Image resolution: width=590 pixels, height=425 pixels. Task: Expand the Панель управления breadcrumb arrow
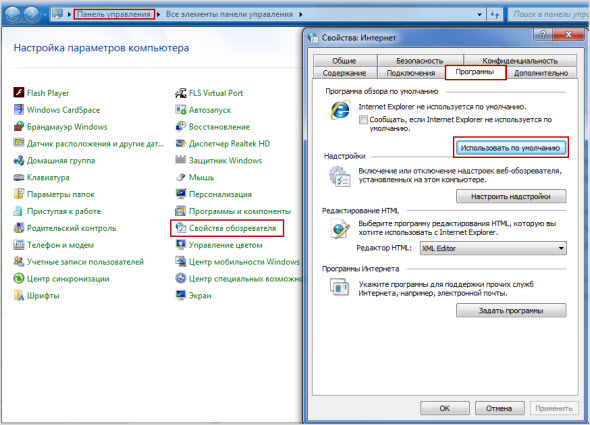point(158,14)
